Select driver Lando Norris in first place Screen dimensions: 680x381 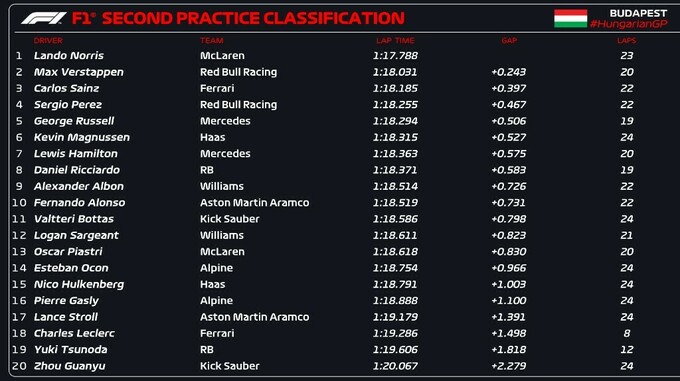[x=69, y=55]
